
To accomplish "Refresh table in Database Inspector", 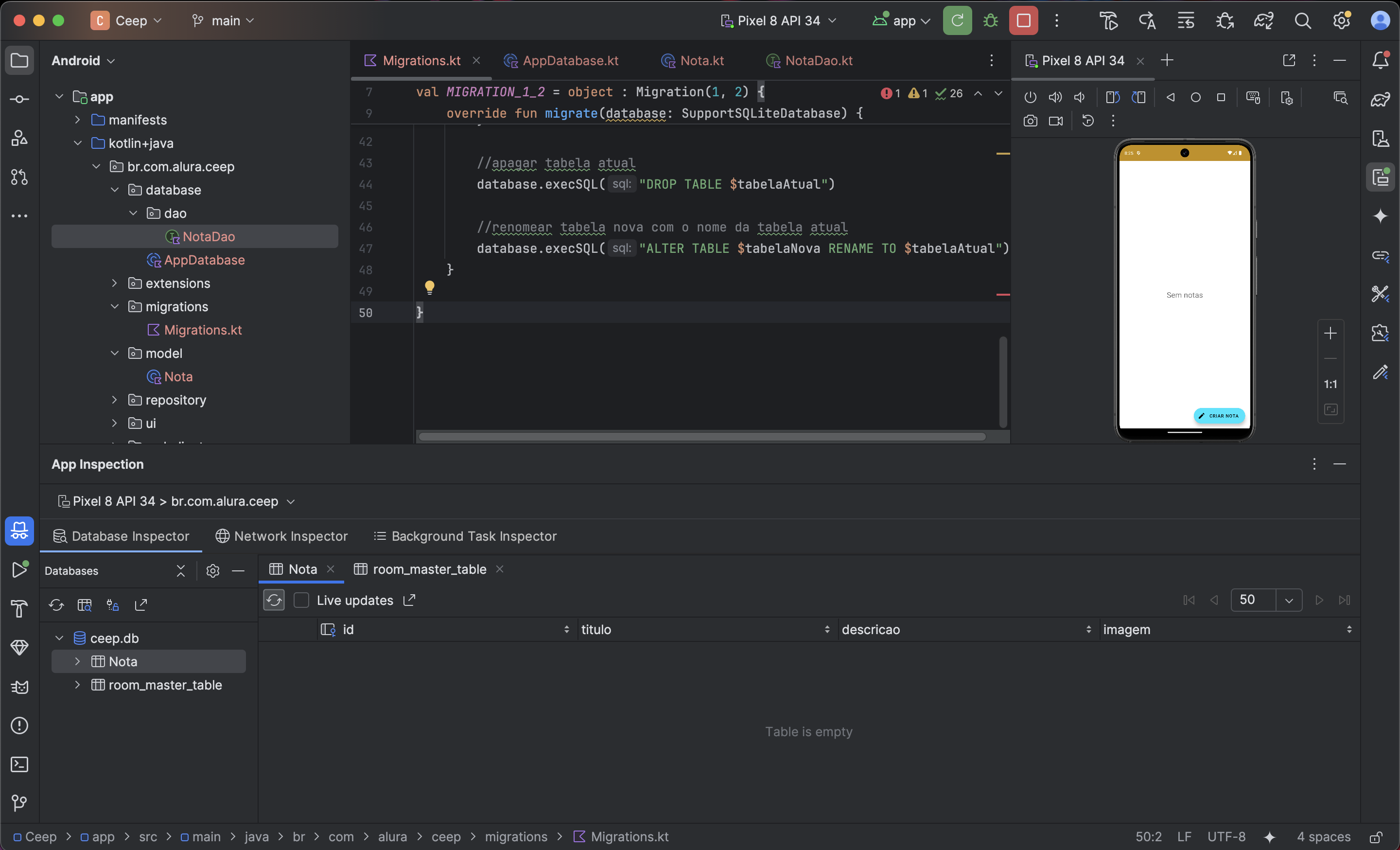I will point(274,600).
